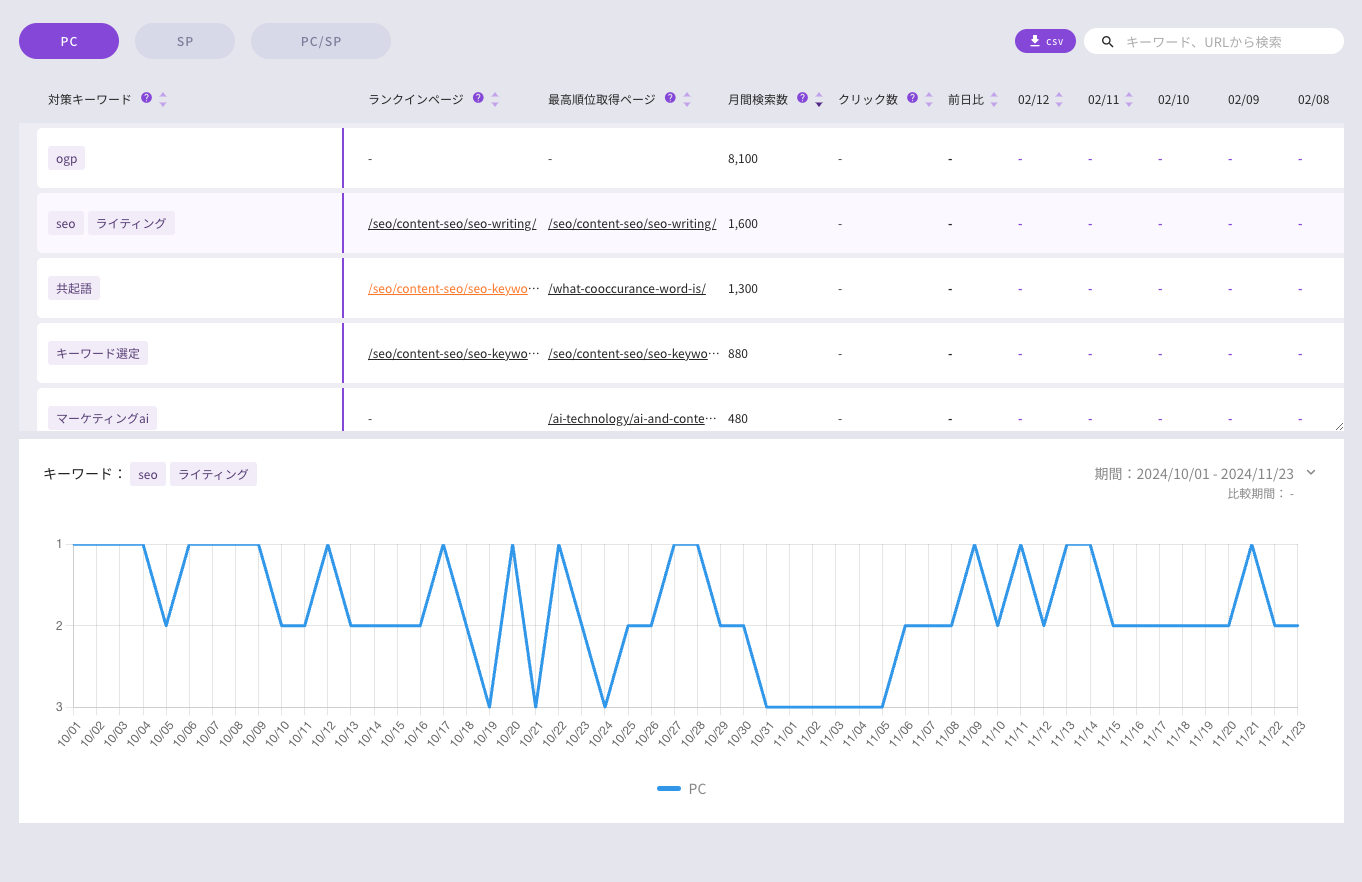Click the 480 monthly search value

pos(738,419)
